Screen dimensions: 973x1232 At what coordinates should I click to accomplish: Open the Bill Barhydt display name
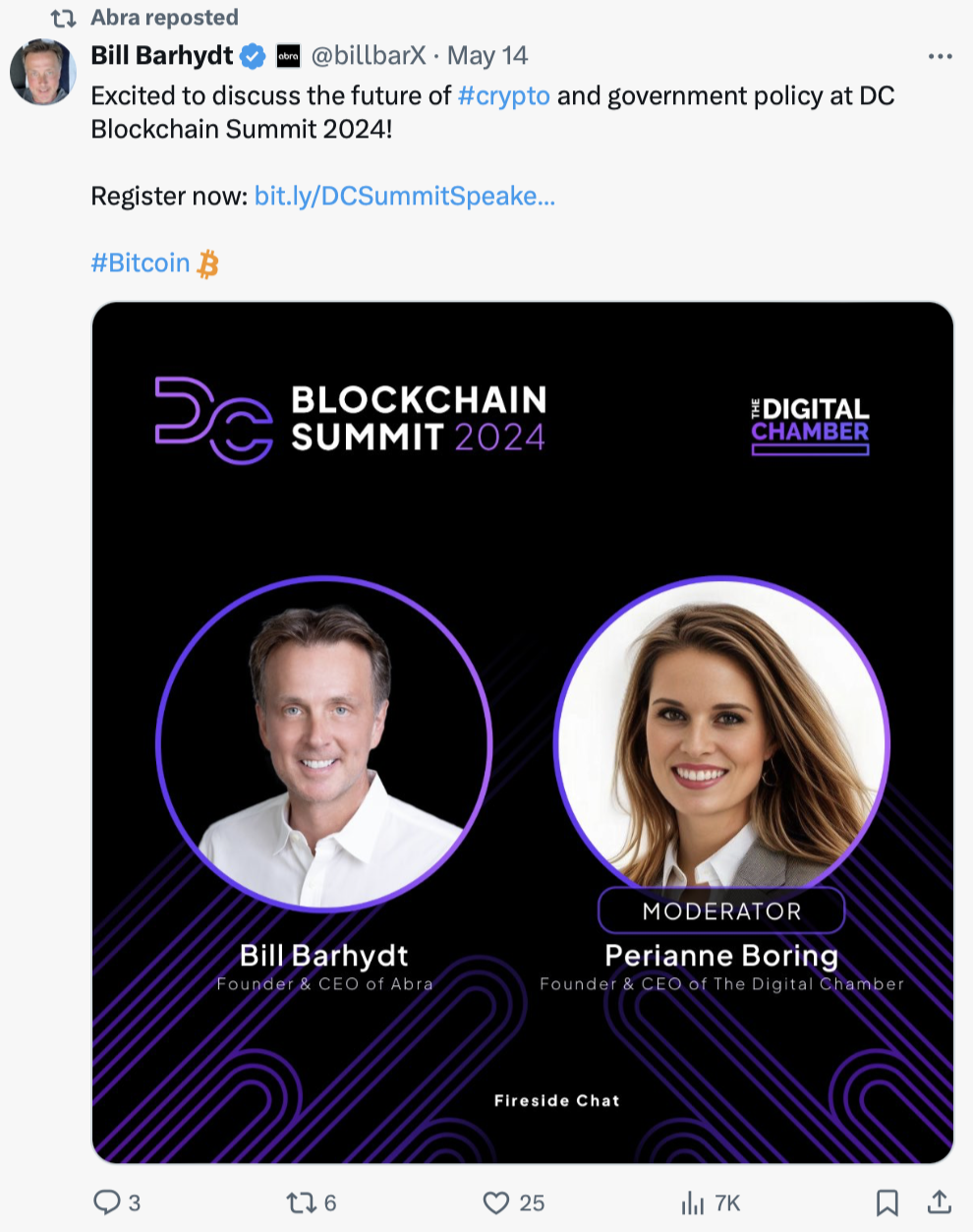coord(162,56)
